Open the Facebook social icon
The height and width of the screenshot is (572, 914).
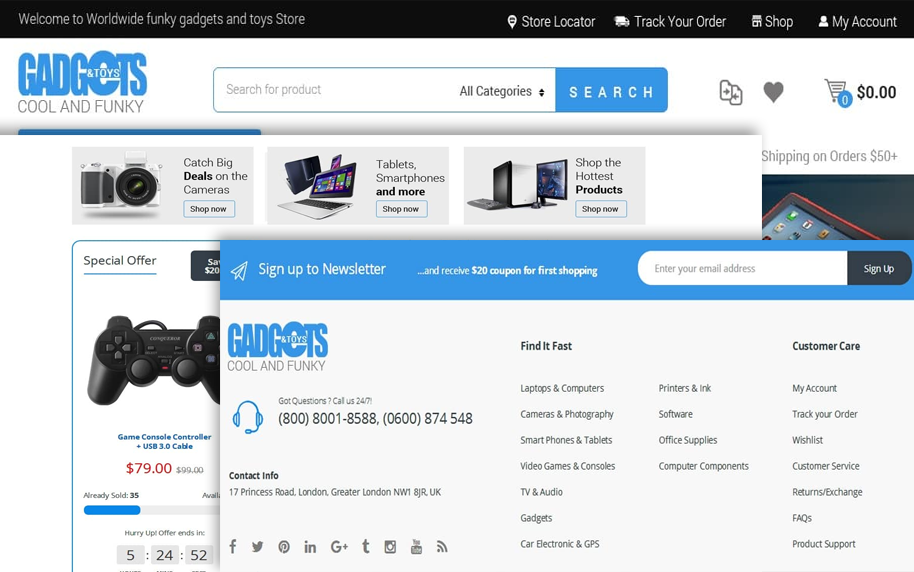(x=233, y=546)
